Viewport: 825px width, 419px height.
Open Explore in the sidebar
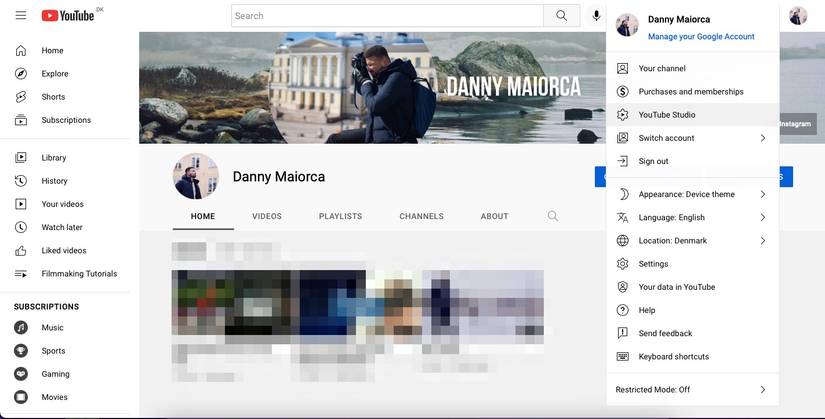pyautogui.click(x=65, y=74)
